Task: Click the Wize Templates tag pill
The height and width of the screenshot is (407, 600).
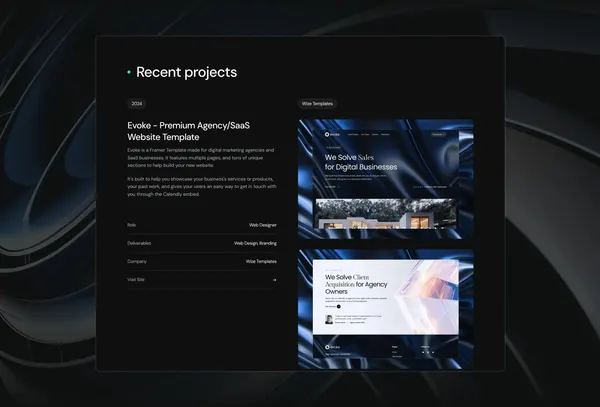Action: [317, 104]
